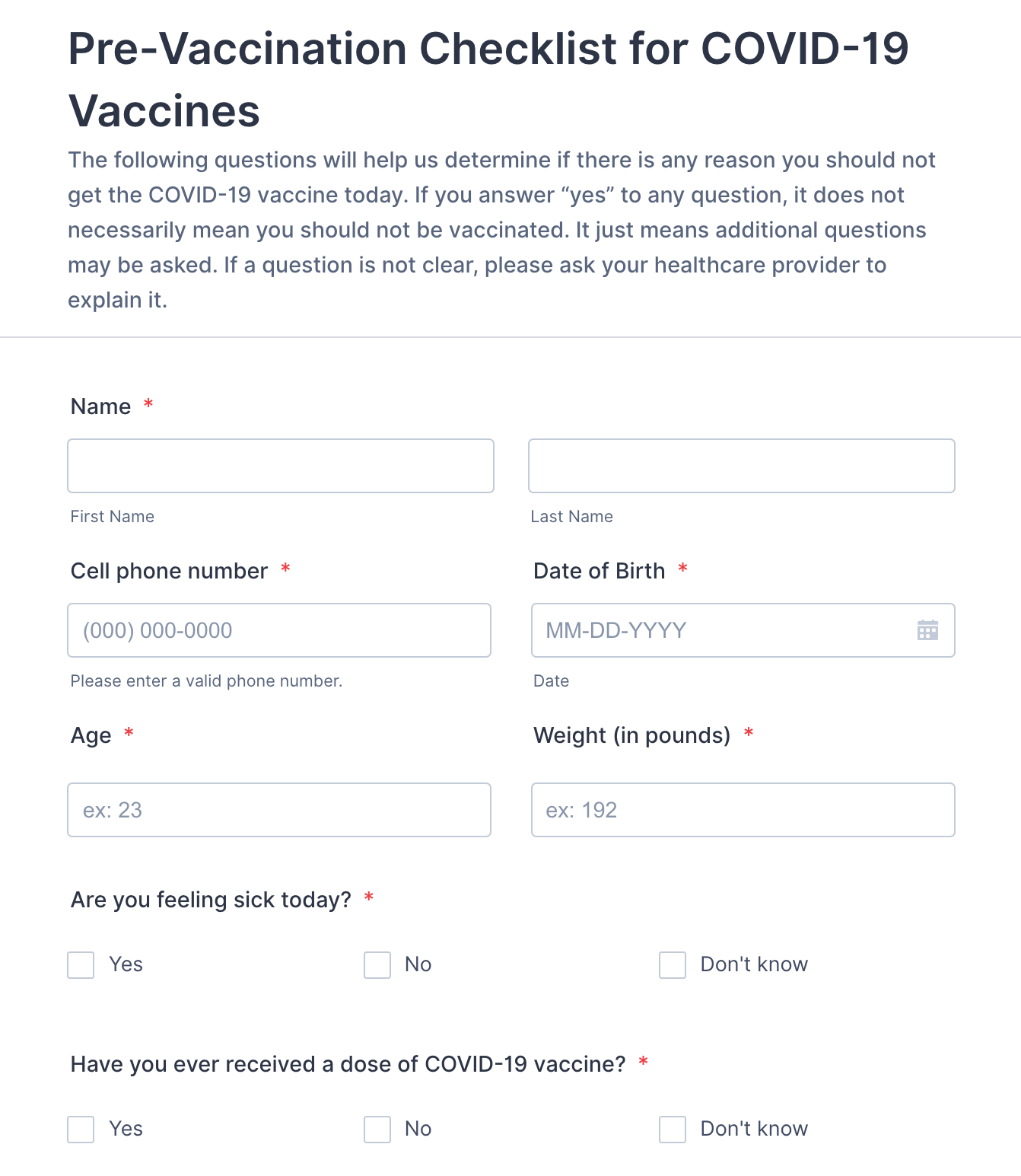Check No for received COVID-19 vaccine dose
This screenshot has height=1176, width=1021.
point(377,1129)
